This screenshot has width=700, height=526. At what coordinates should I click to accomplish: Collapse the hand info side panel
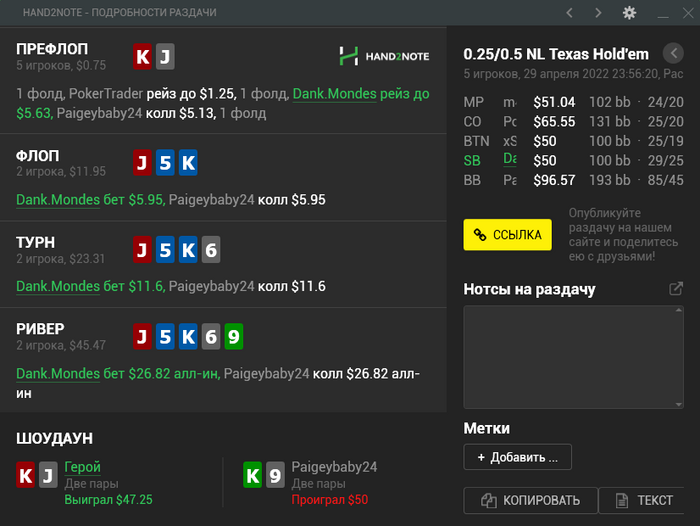click(673, 54)
